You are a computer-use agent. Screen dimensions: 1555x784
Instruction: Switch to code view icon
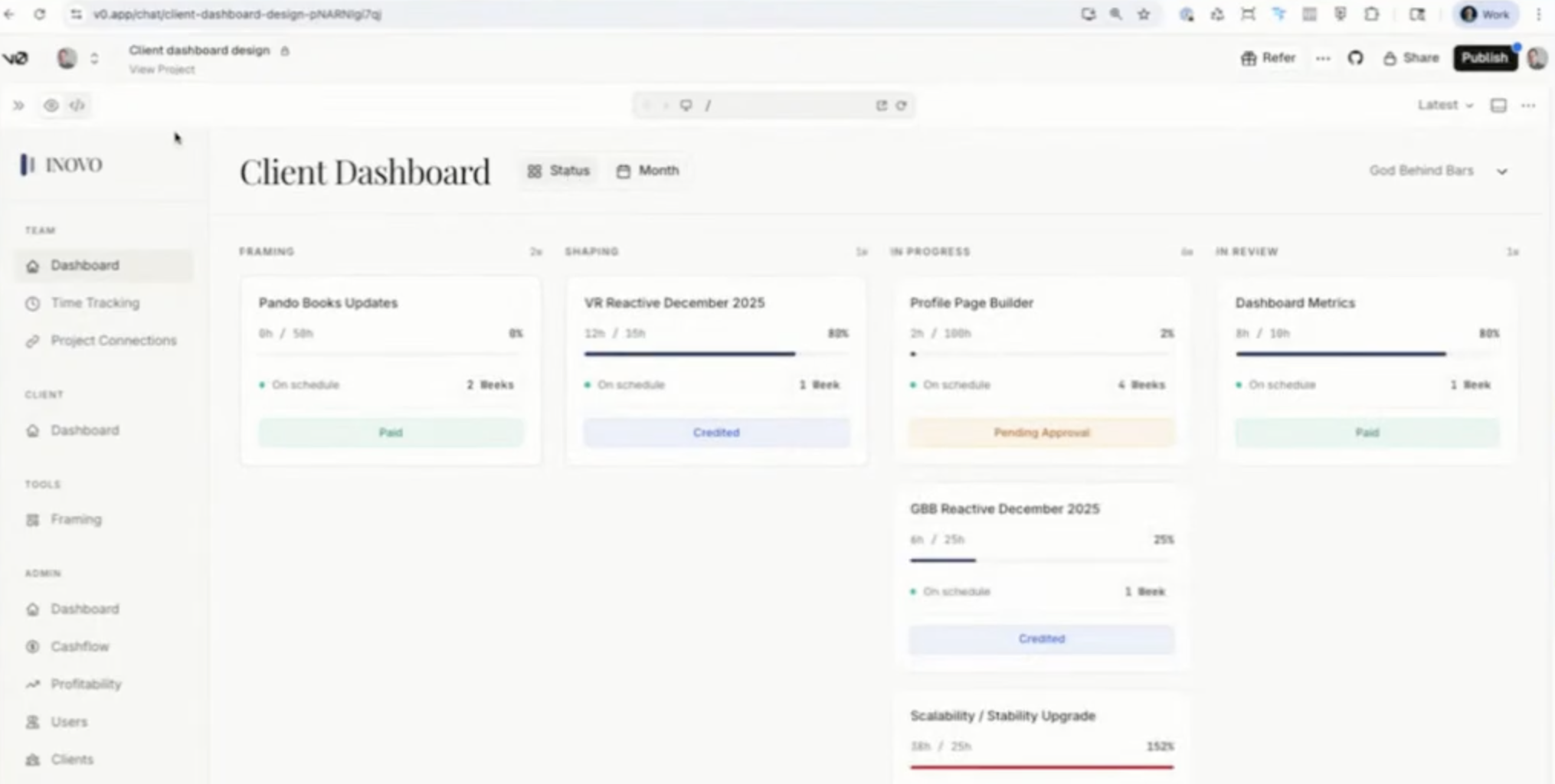[77, 106]
